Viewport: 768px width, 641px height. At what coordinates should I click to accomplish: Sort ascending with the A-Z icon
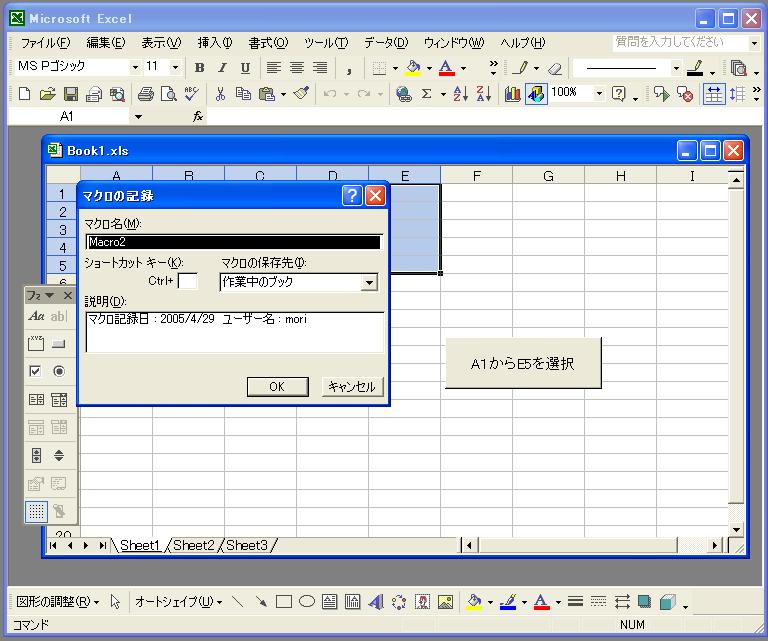click(460, 93)
